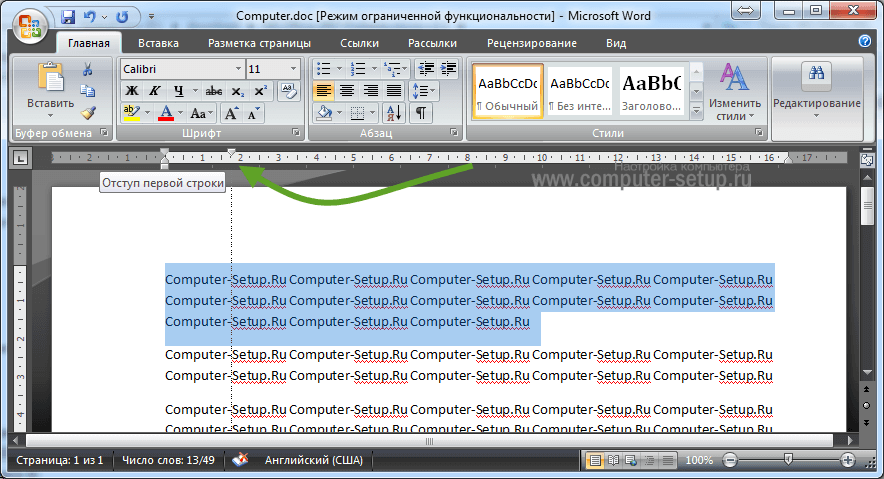
Task: Open the Рассылки tab
Action: [x=432, y=43]
